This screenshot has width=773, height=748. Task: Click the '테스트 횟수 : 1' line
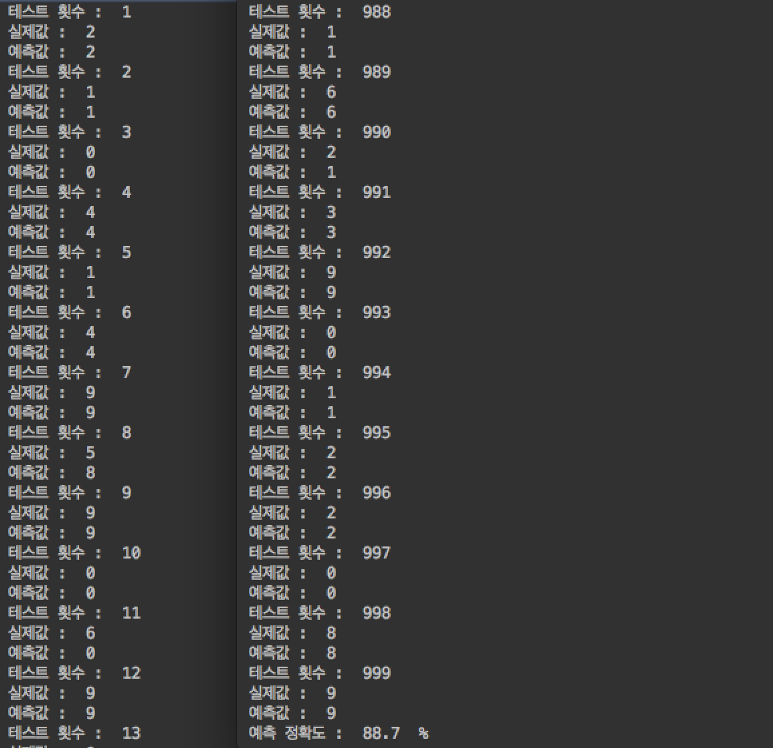tap(69, 12)
